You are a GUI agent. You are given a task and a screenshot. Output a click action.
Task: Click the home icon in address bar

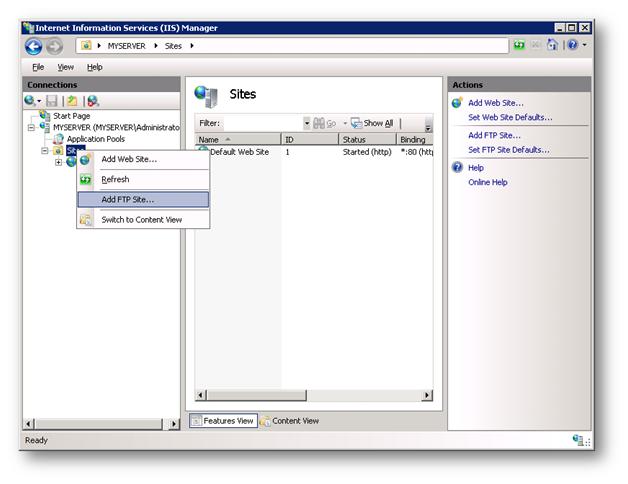pos(551,46)
